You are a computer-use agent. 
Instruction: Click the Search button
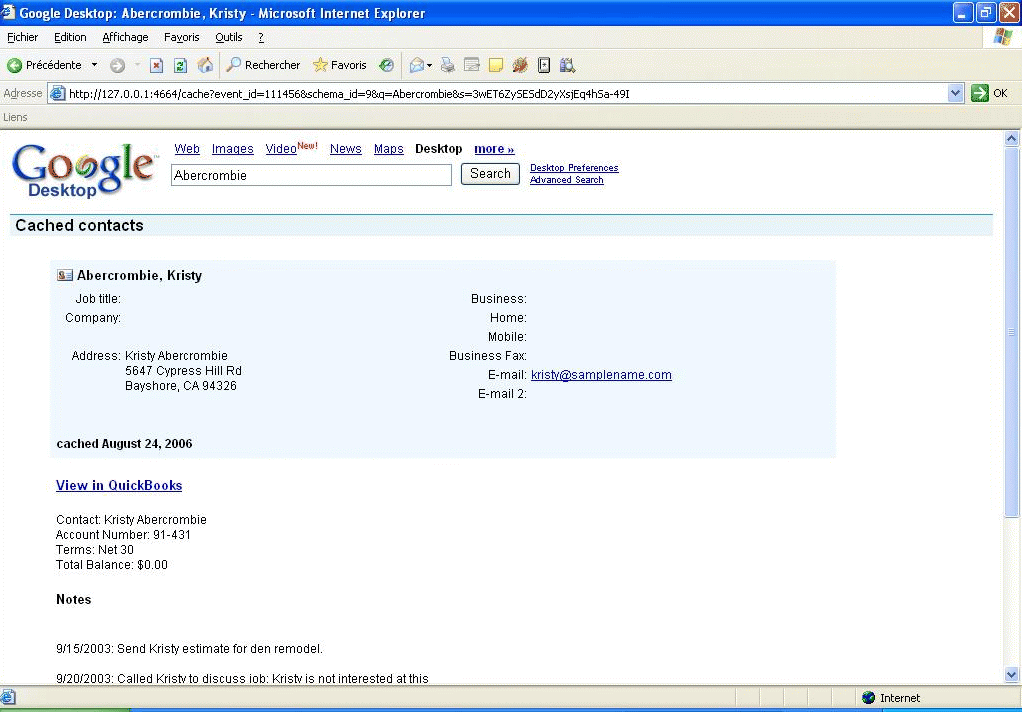click(x=490, y=173)
